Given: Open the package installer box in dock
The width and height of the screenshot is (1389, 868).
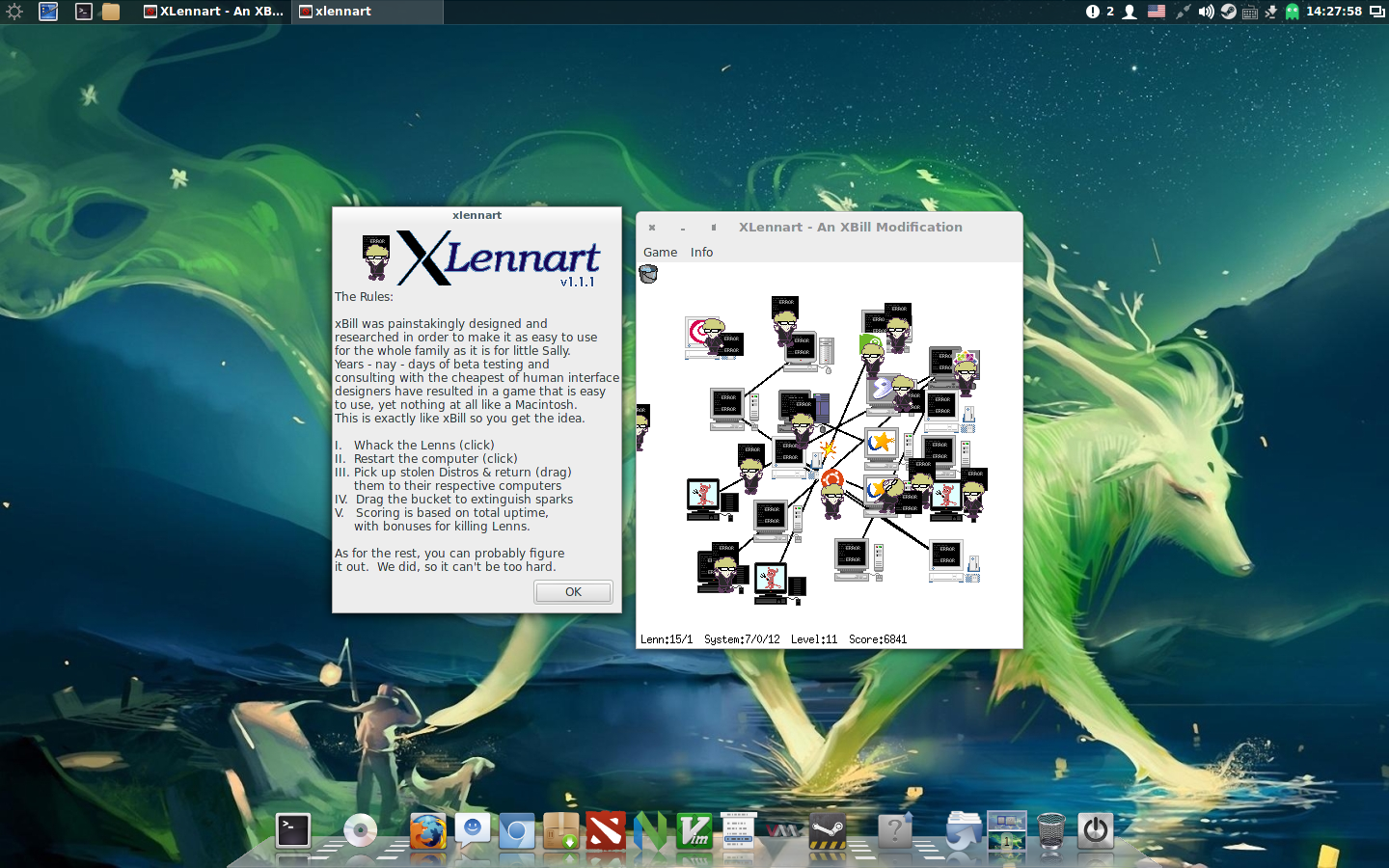Looking at the screenshot, I should coord(560,830).
